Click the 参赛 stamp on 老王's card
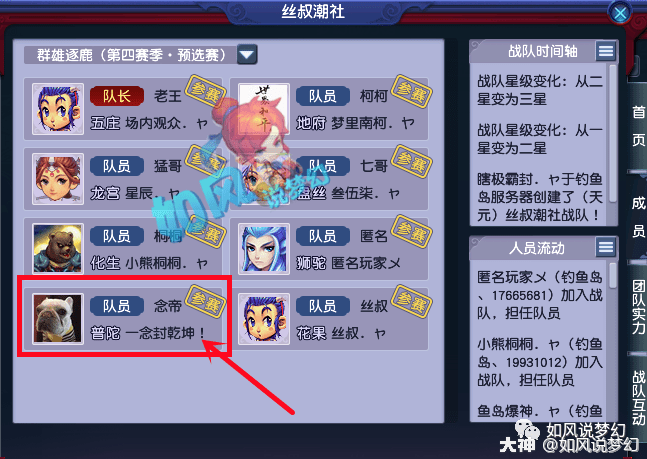Screen dimensions: 647x459 205,91
